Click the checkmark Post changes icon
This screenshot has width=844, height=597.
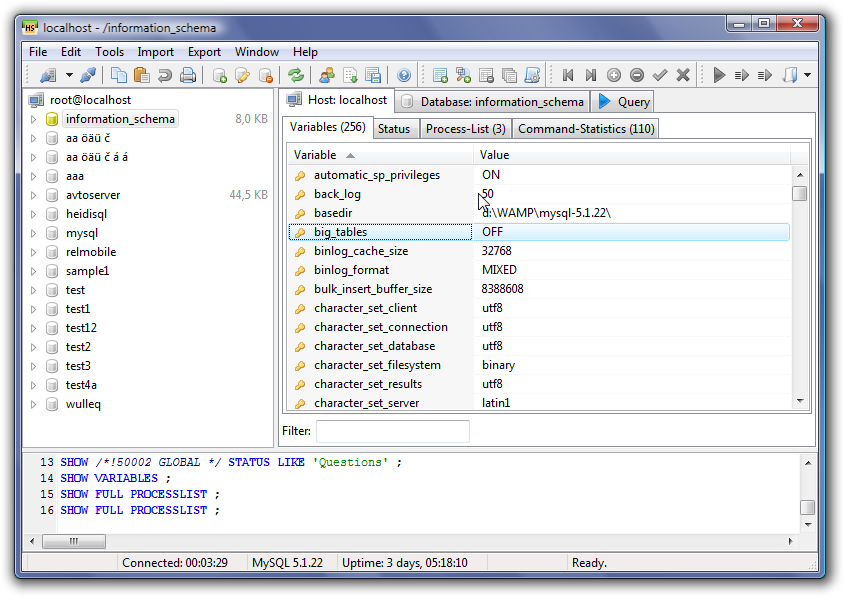click(660, 75)
